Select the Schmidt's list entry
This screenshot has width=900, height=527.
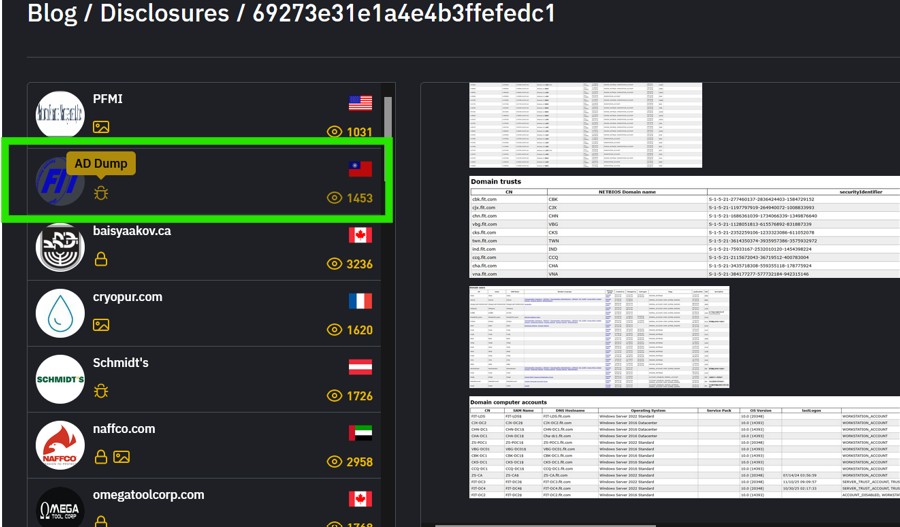click(204, 379)
